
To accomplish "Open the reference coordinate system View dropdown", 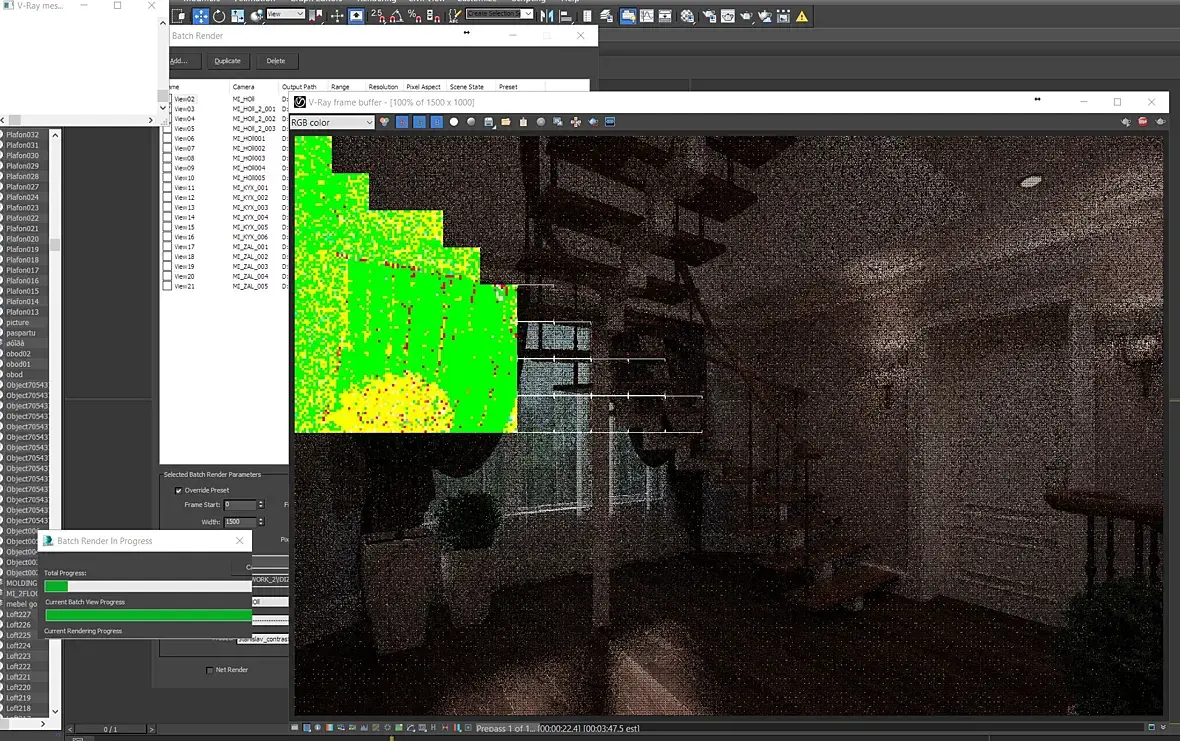I will point(285,14).
